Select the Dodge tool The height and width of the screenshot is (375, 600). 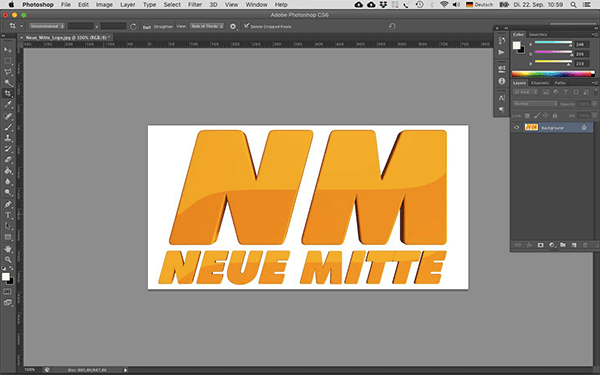(8, 192)
